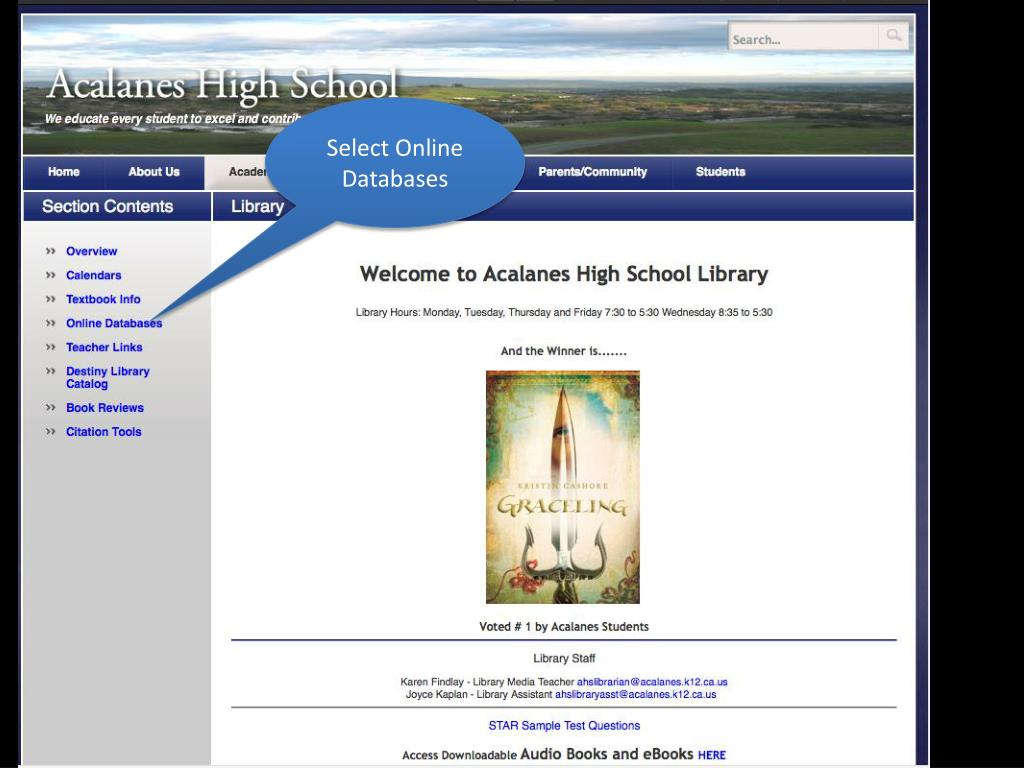1024x768 pixels.
Task: Open Overview in Section Contents
Action: [x=91, y=251]
